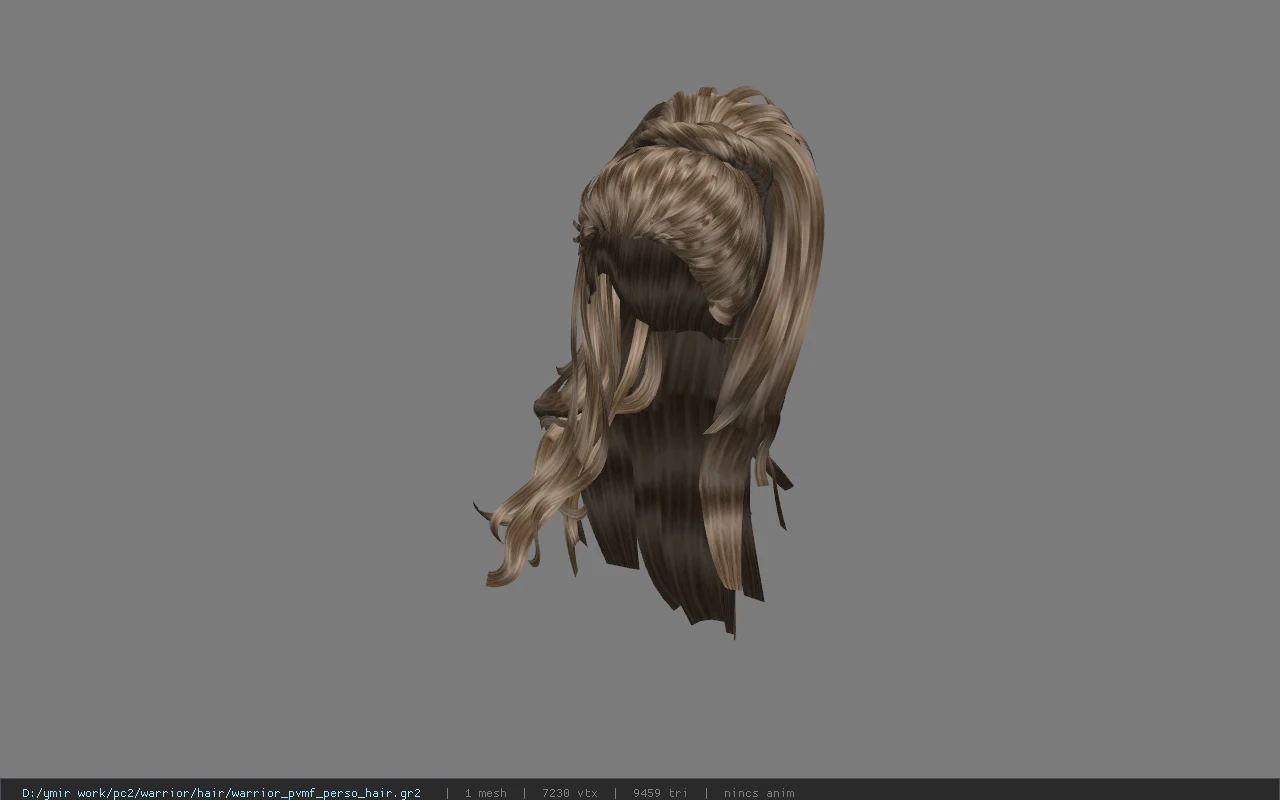
Task: Click the '1 mesh' status entry
Action: (485, 793)
